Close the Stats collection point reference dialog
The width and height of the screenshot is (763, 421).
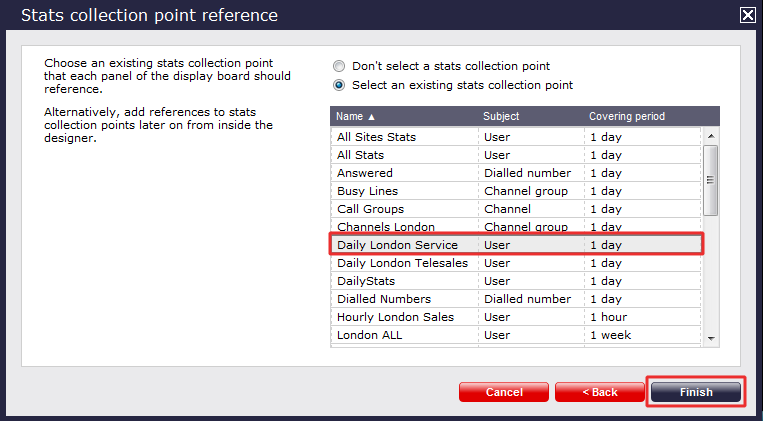746,15
